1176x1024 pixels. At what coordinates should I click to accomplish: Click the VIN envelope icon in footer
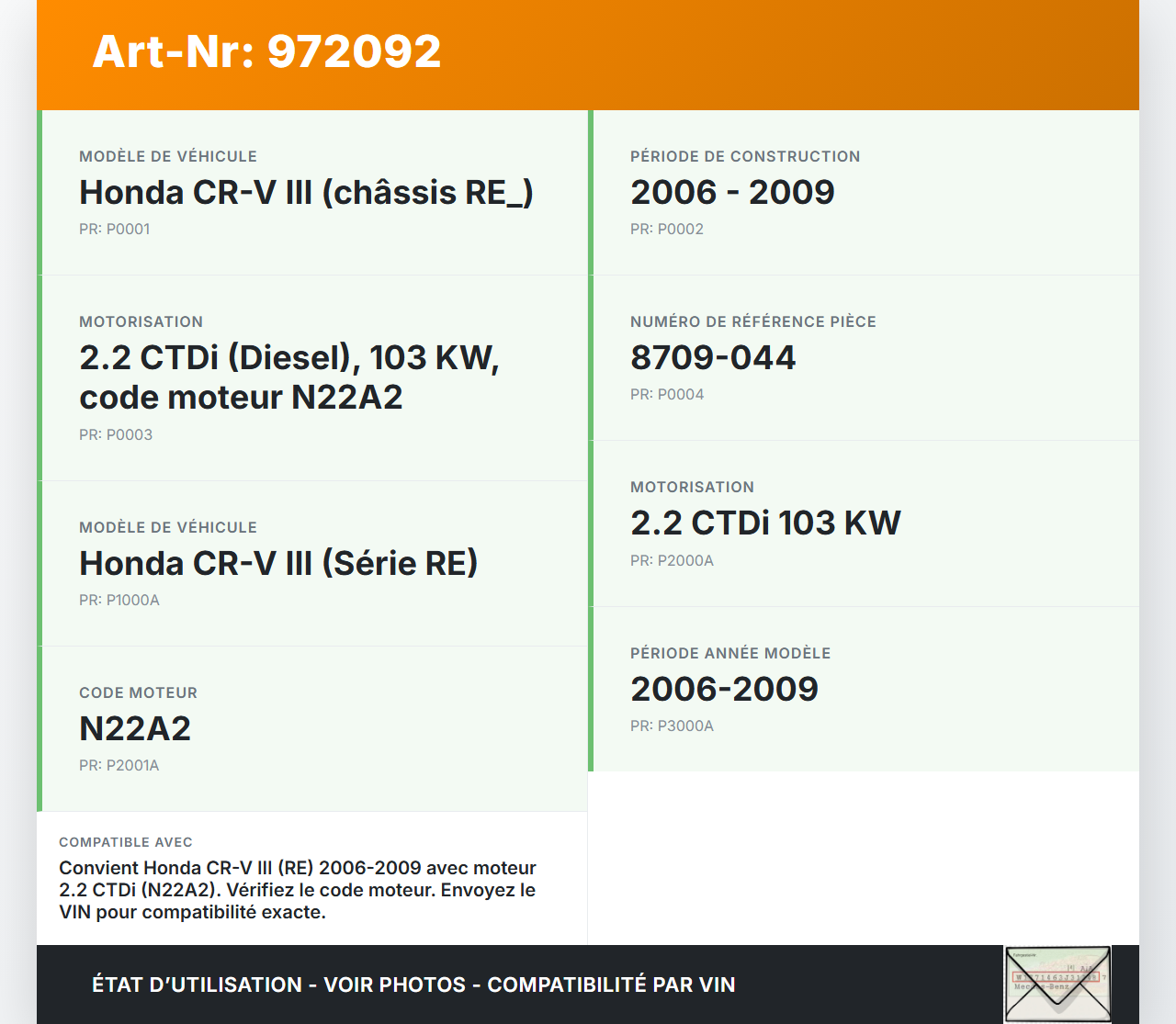1057,984
